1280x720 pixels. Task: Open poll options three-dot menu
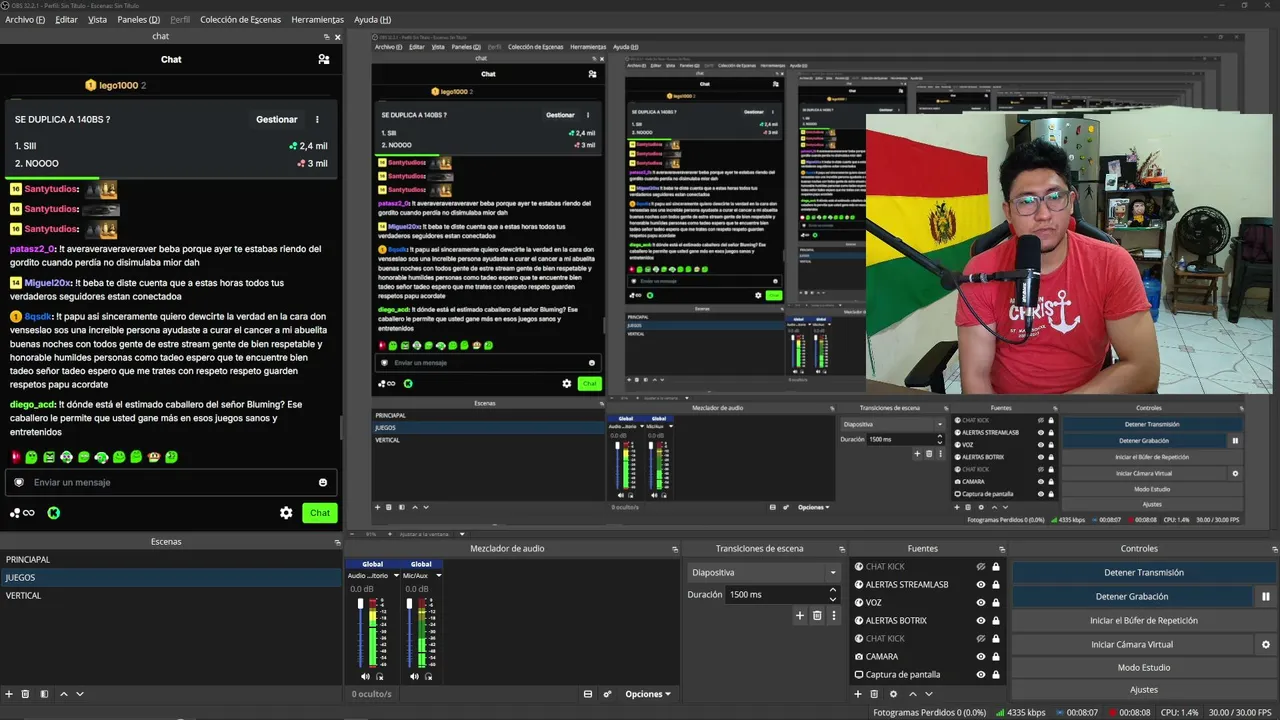318,119
